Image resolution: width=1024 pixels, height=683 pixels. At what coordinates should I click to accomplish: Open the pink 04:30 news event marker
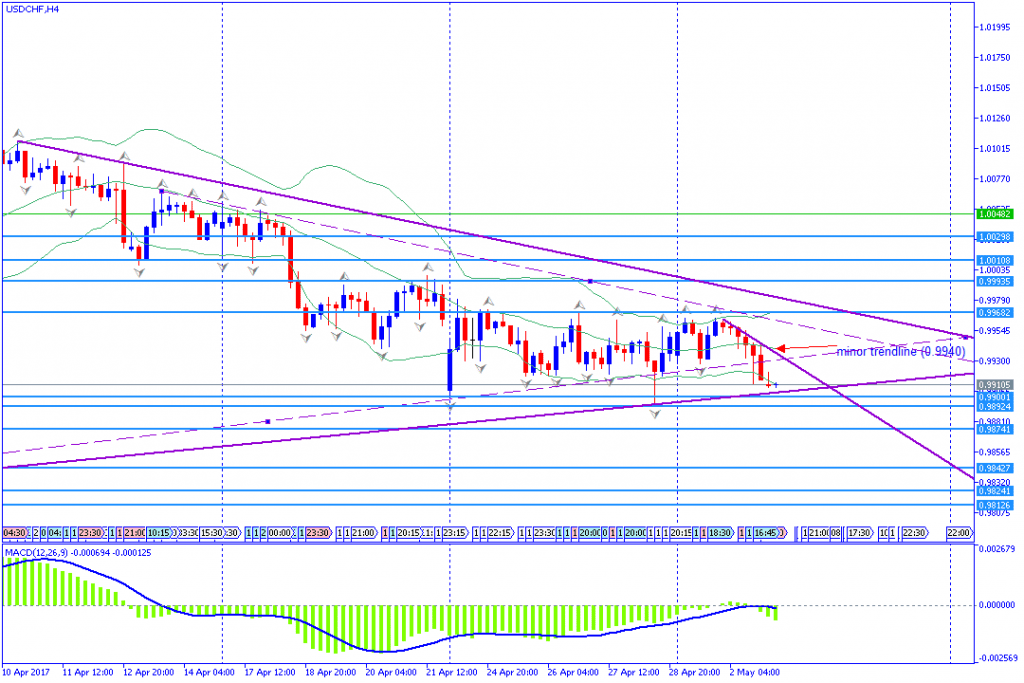tap(14, 533)
